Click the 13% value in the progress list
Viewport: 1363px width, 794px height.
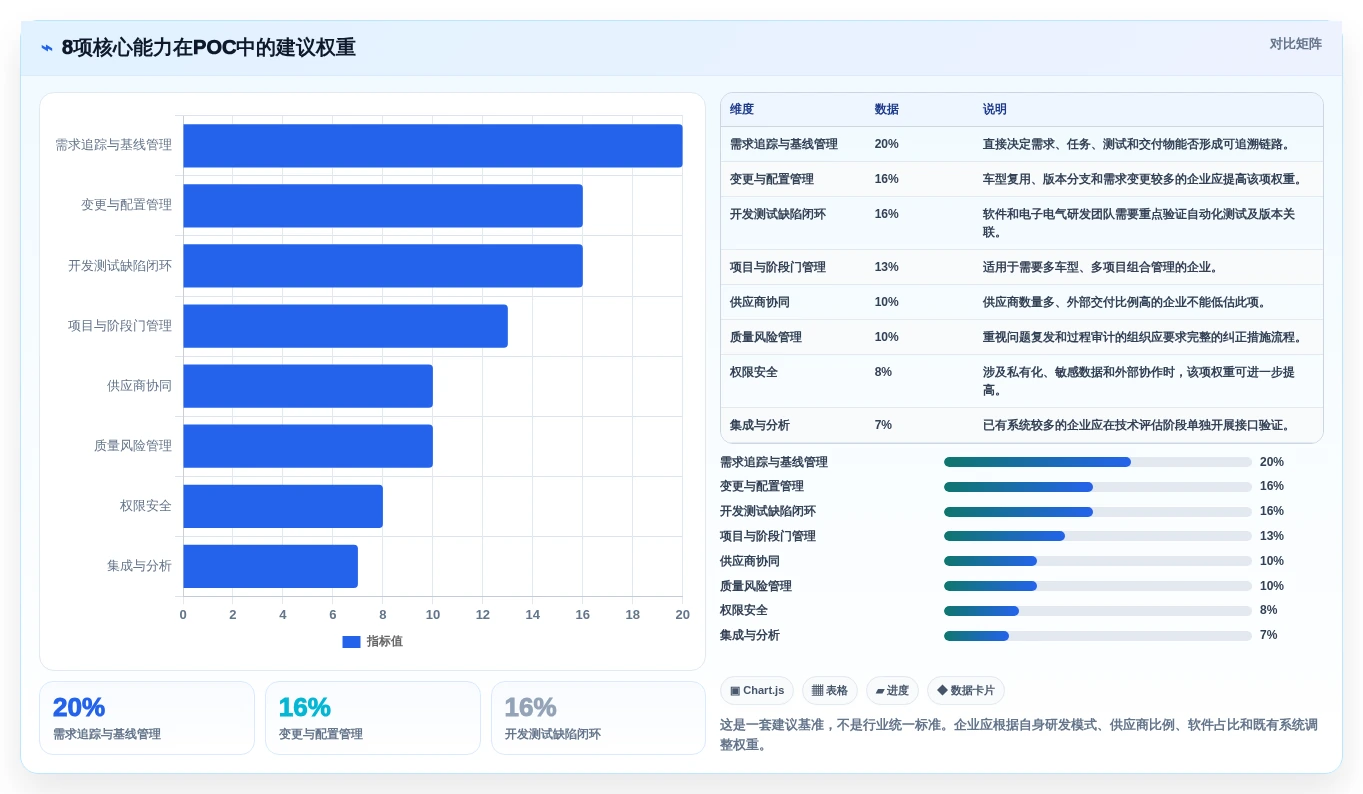click(x=1272, y=536)
